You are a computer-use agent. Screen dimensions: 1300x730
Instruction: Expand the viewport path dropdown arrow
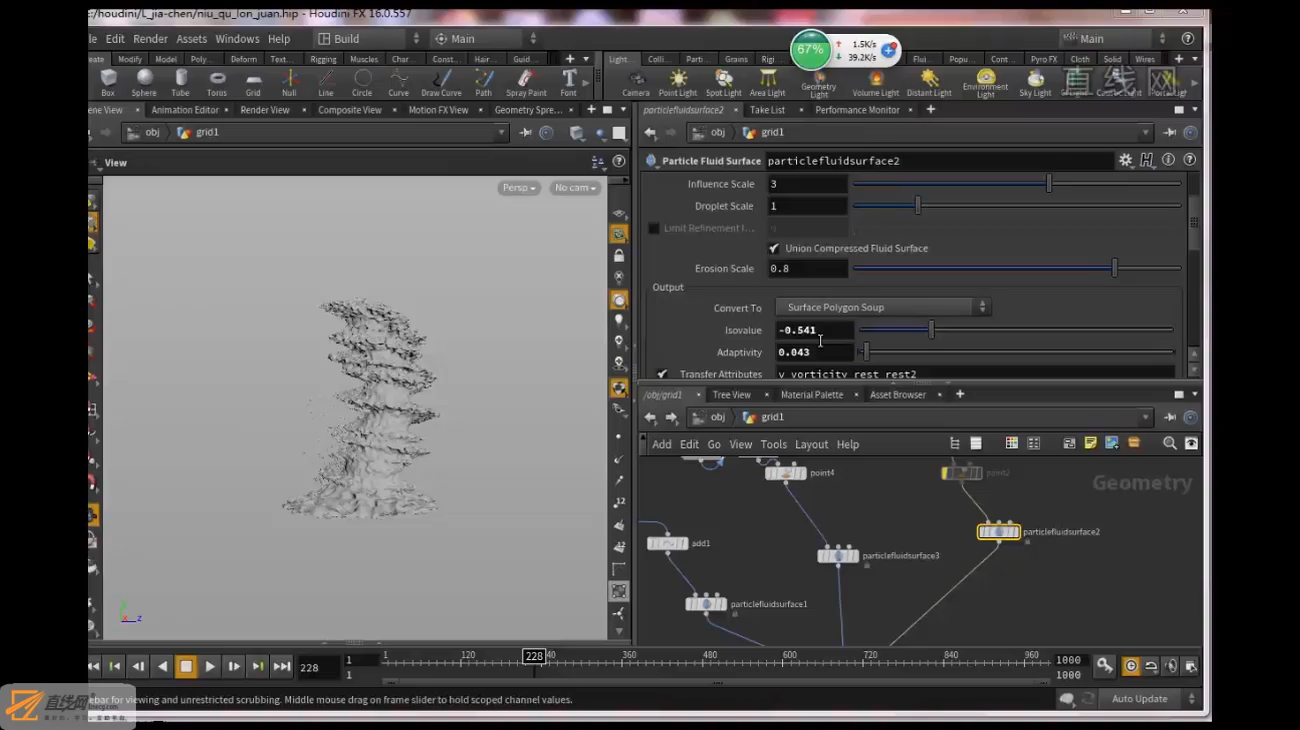[x=502, y=132]
